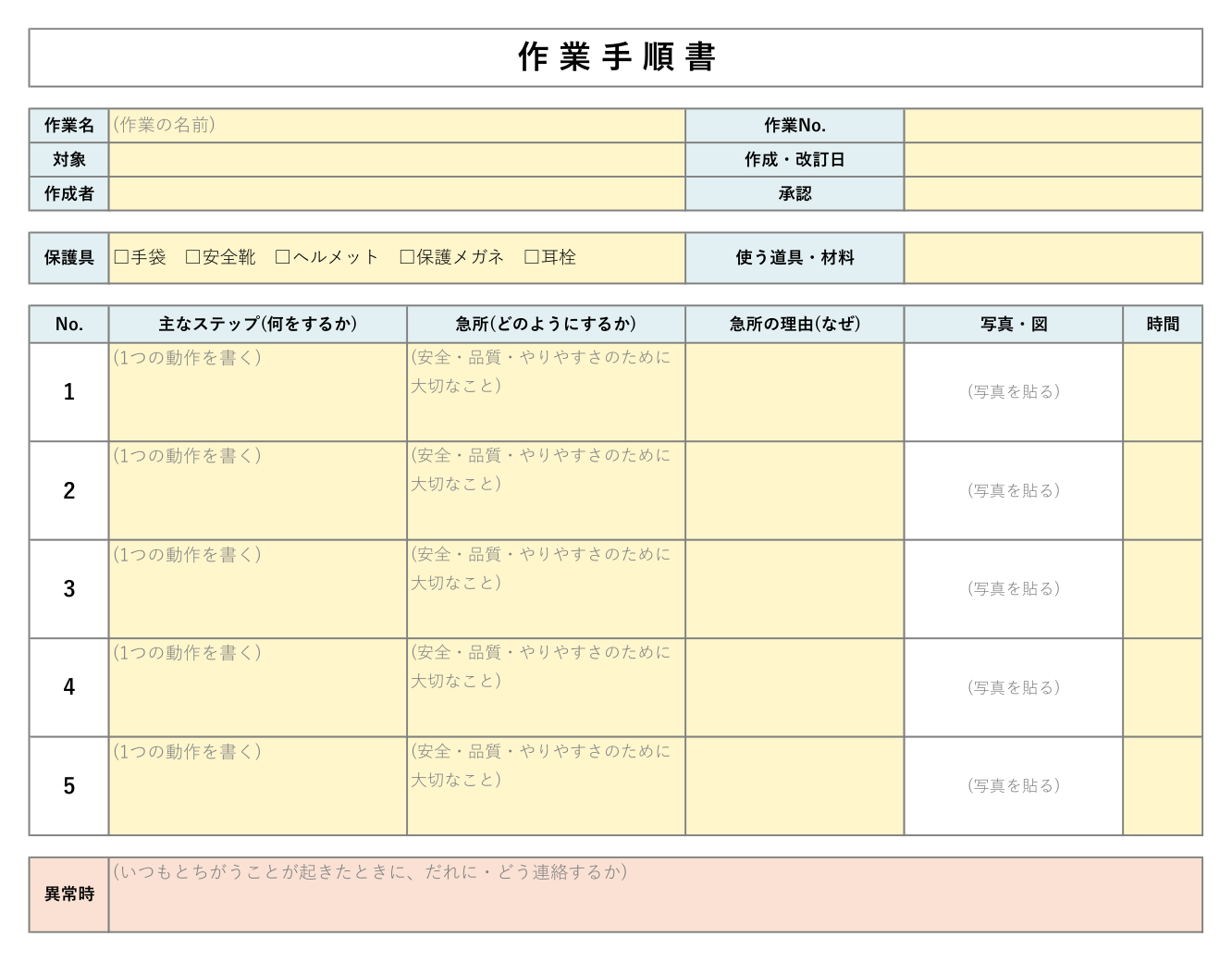Select the 保護具 label cell
Screen dimensions: 1232x961
coord(69,258)
